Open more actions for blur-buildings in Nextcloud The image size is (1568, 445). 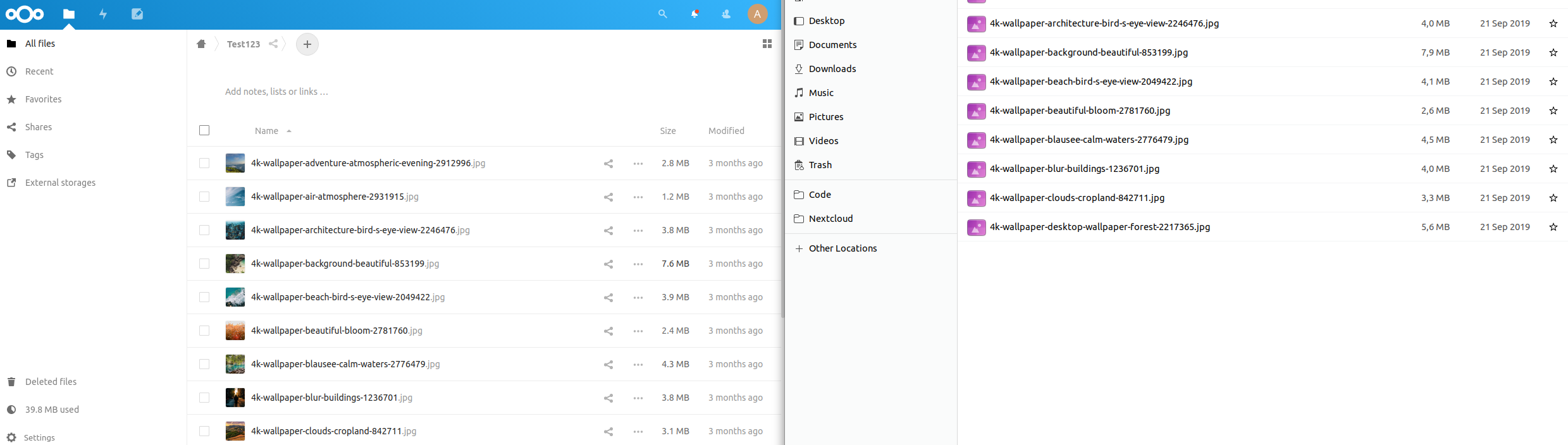tap(638, 398)
